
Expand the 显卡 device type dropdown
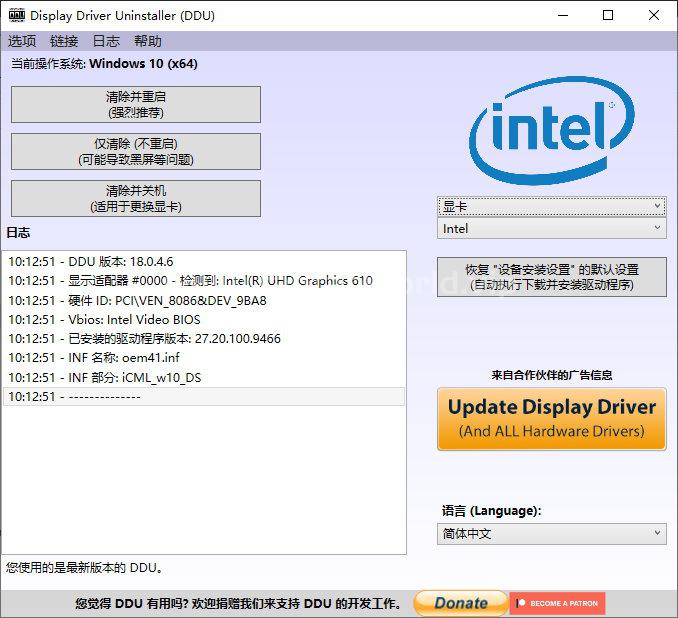tap(552, 206)
